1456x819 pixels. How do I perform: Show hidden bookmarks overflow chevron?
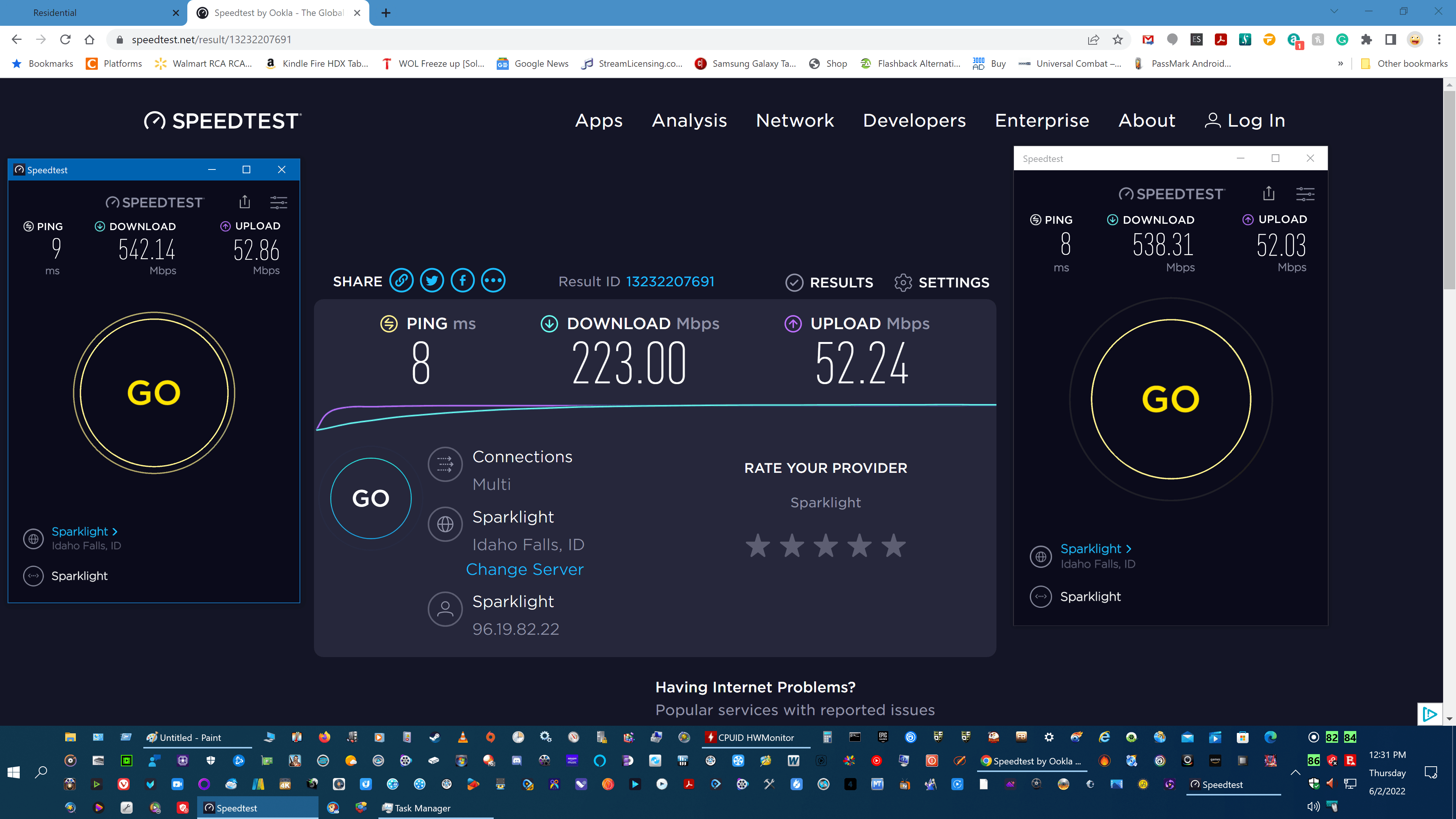[1340, 63]
